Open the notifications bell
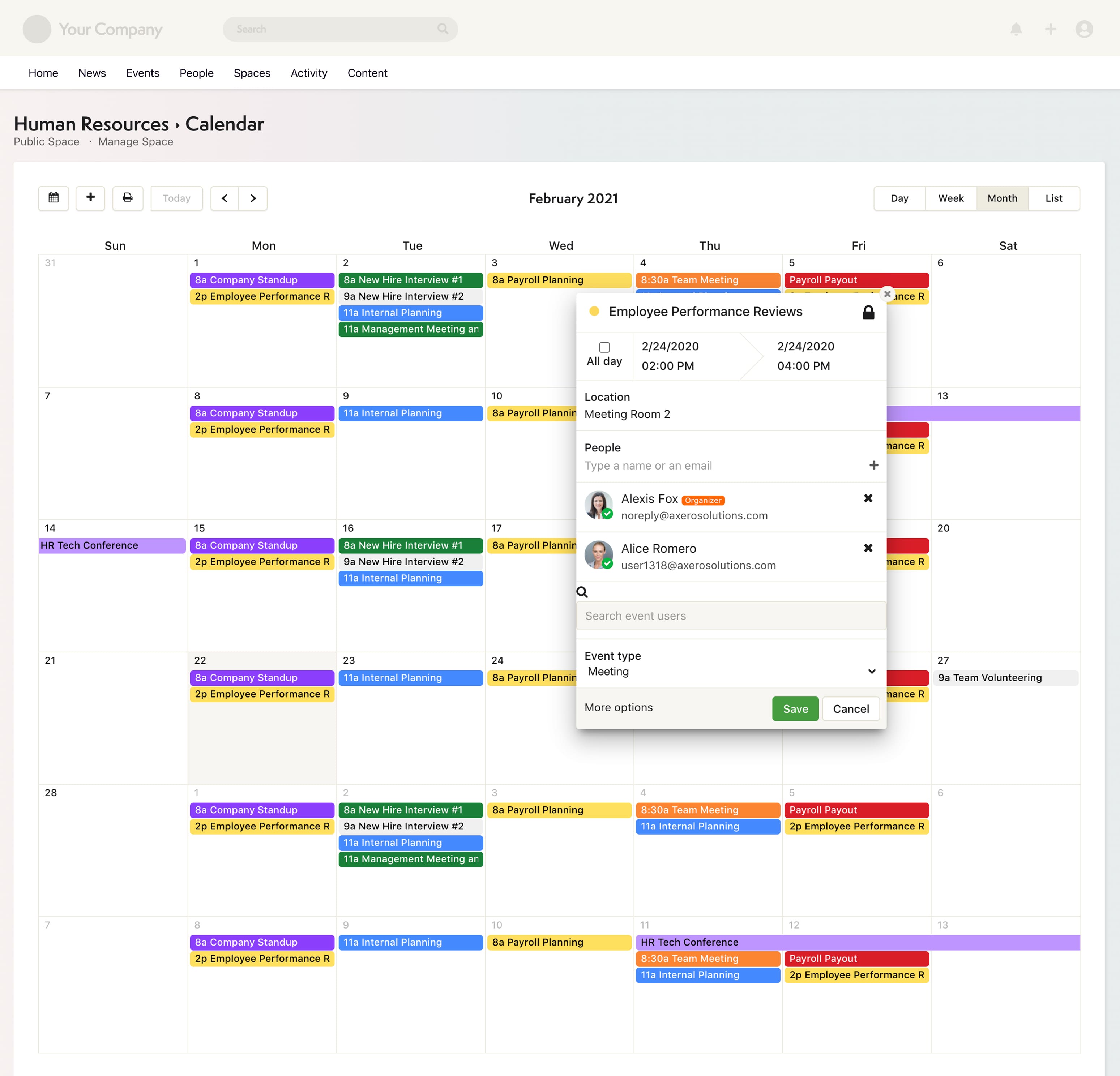The image size is (1120, 1076). click(1016, 29)
